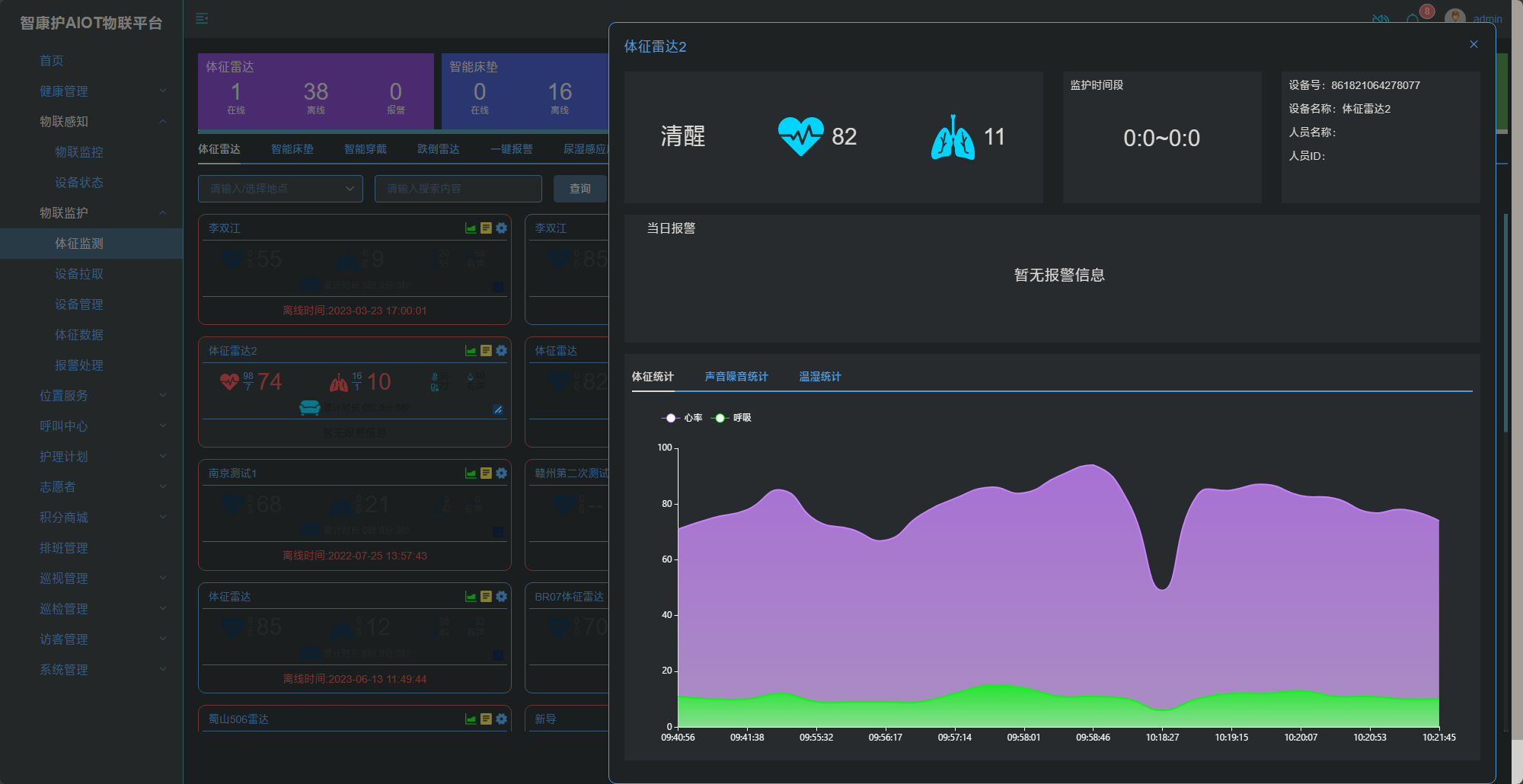Open chart icon on 体征雷达2 card

(471, 351)
